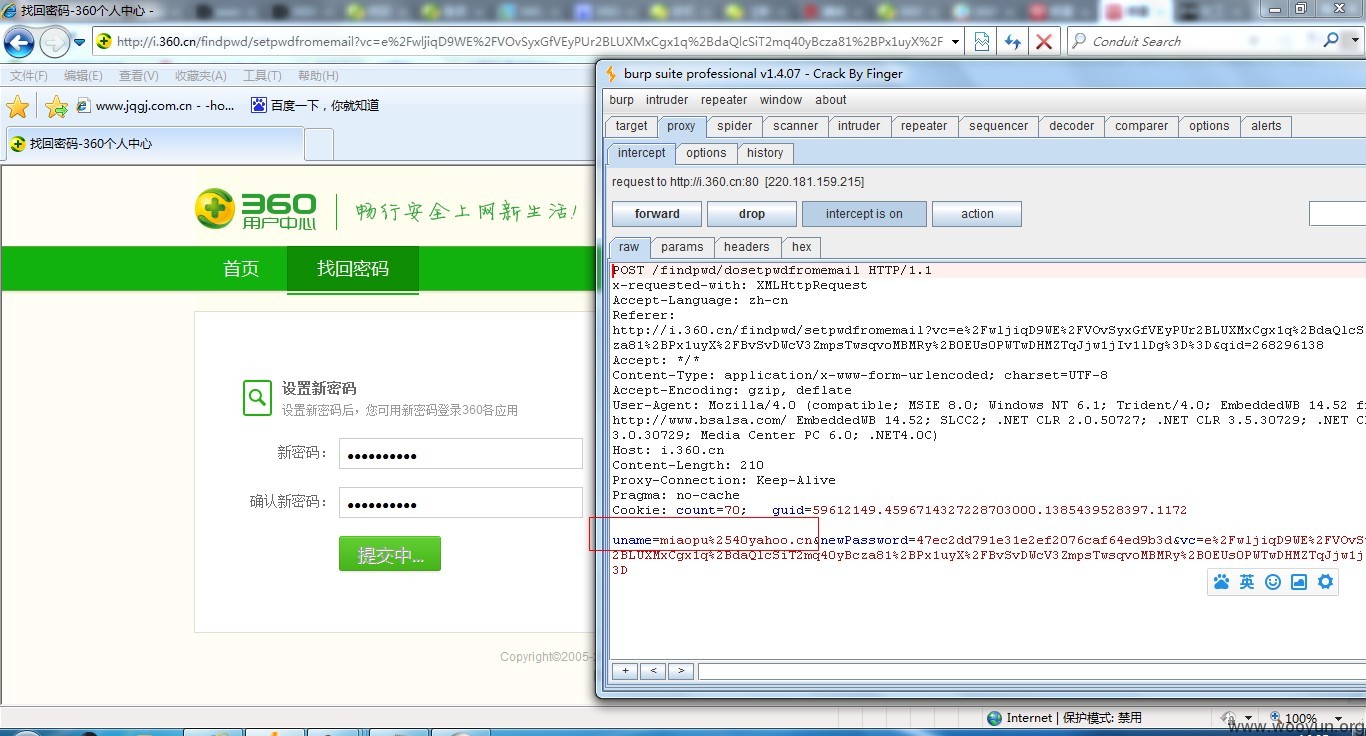This screenshot has height=736, width=1366.
Task: Switch to the comparer tab
Action: coord(1142,126)
